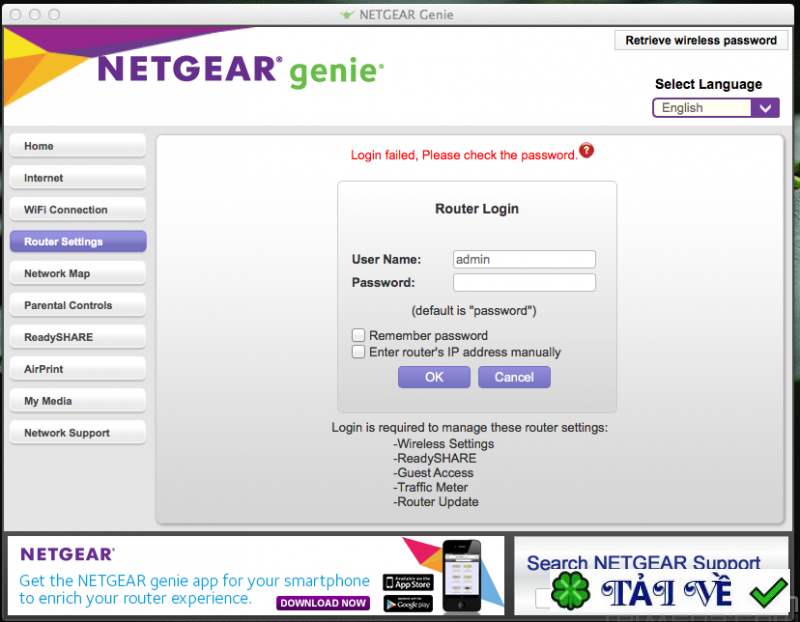
Task: Click the "-Guest Access" text line
Action: pyautogui.click(x=433, y=472)
